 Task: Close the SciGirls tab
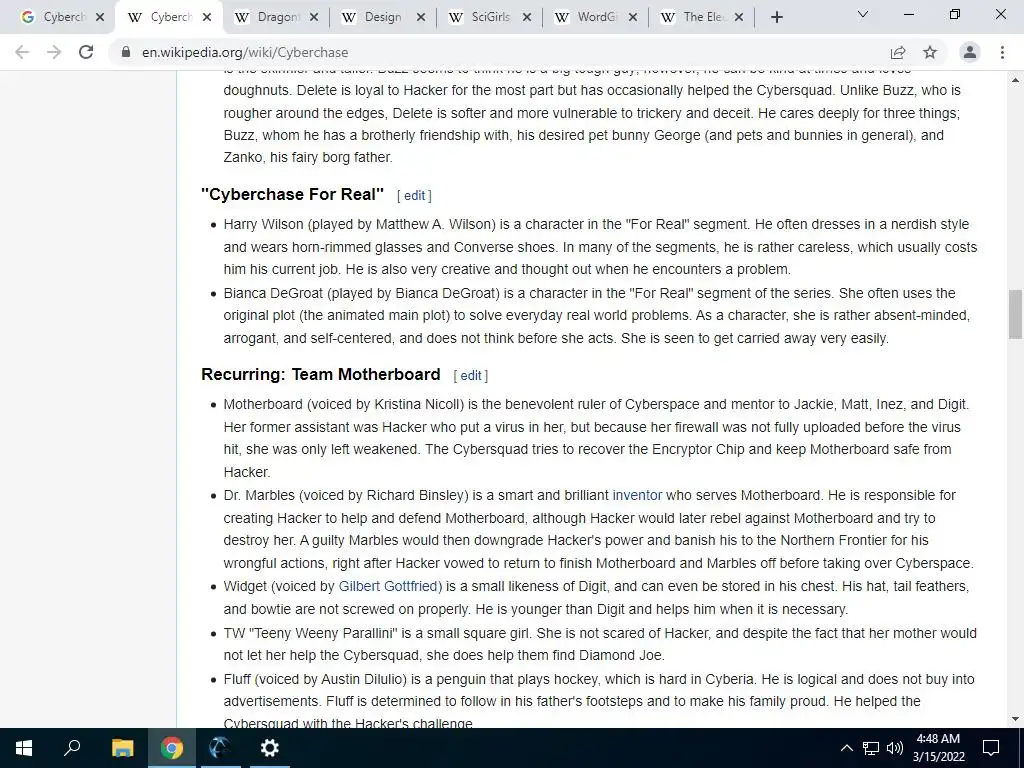(528, 18)
